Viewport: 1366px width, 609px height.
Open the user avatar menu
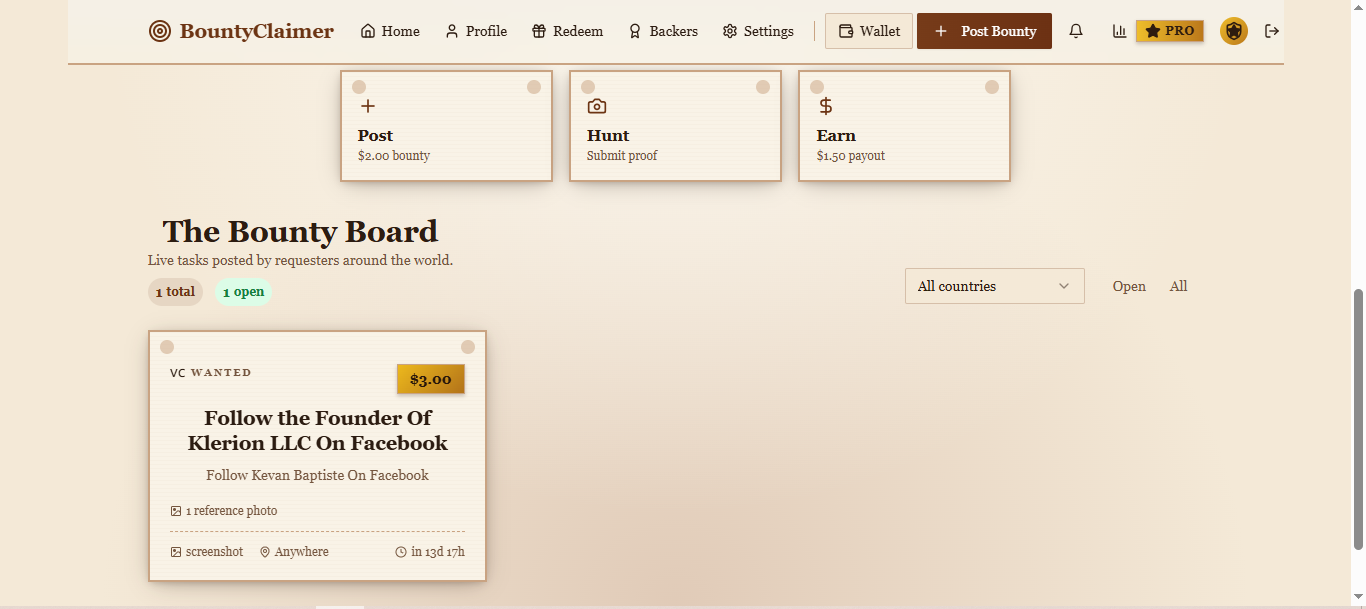(1234, 31)
